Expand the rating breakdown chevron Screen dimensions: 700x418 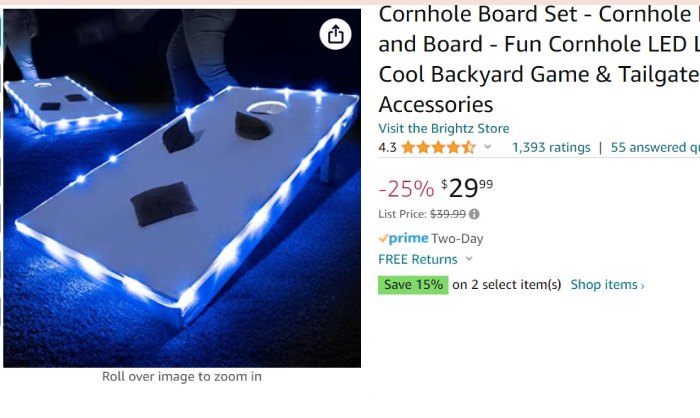pyautogui.click(x=488, y=146)
